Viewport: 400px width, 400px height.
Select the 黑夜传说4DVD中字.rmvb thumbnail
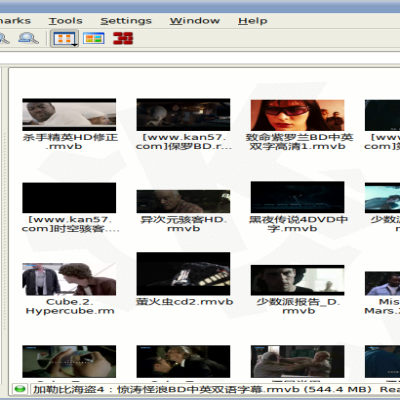point(297,197)
